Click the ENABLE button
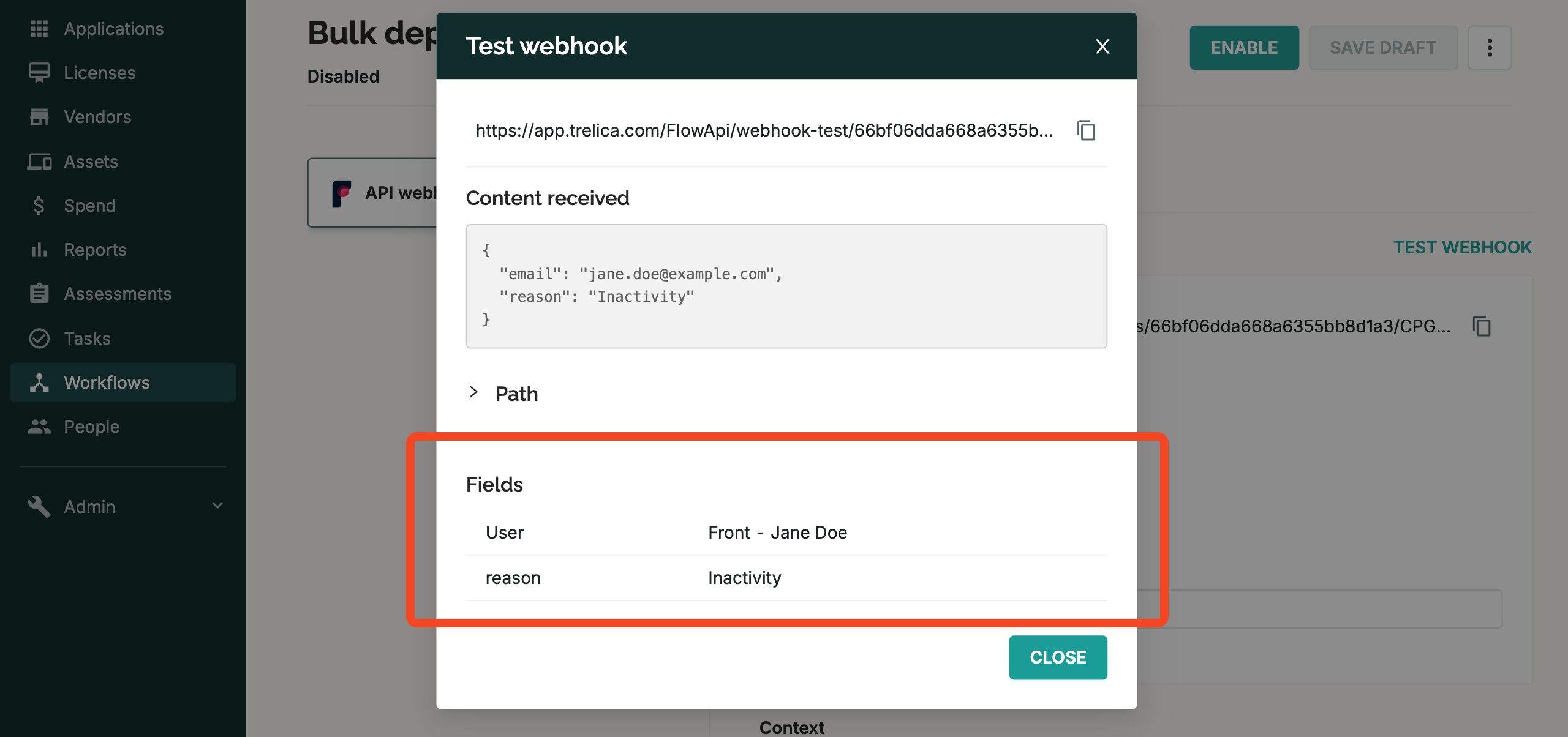 tap(1244, 48)
